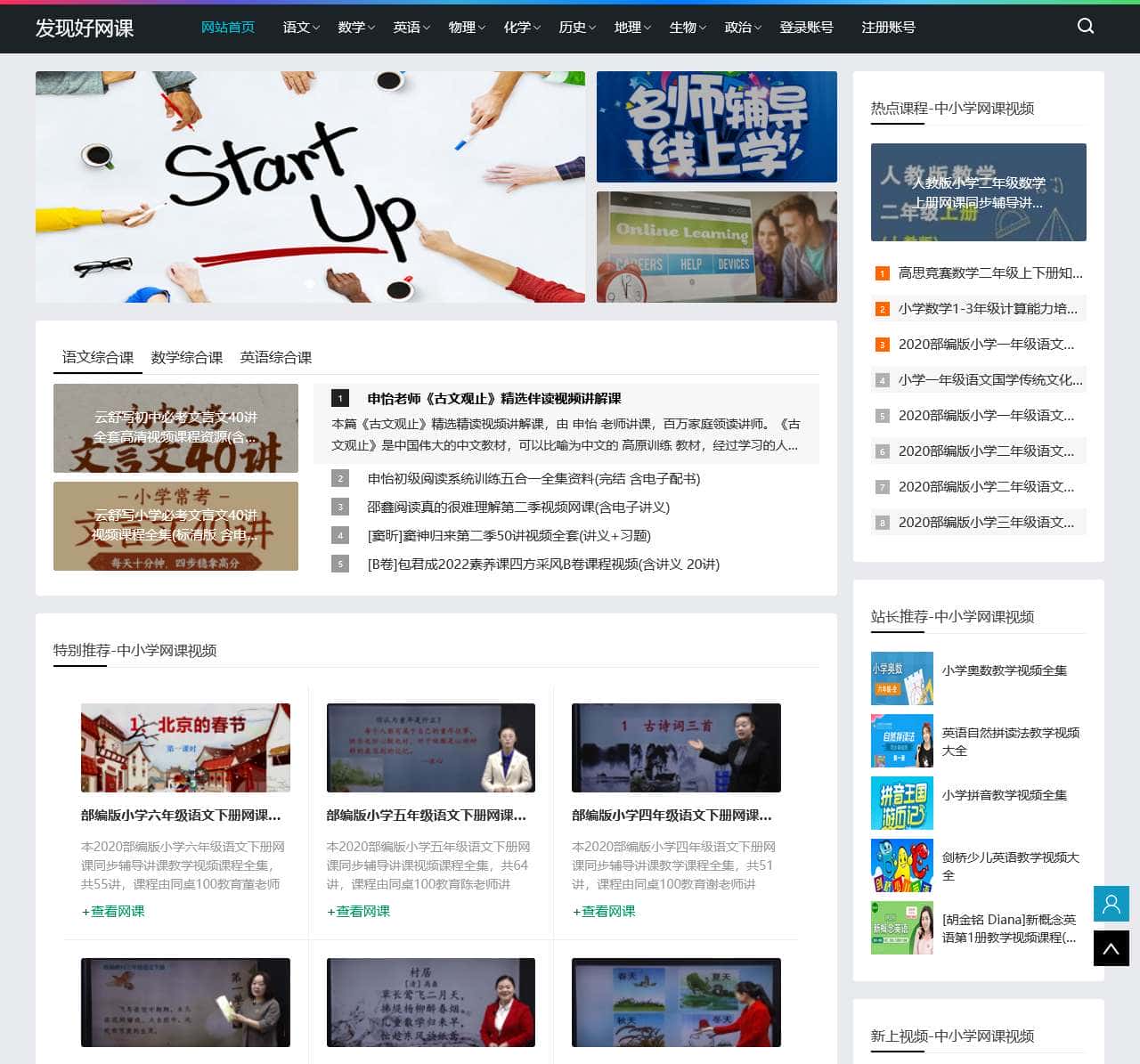This screenshot has height=1064, width=1140.
Task: Go to 网站首页 in navigation
Action: coord(227,28)
